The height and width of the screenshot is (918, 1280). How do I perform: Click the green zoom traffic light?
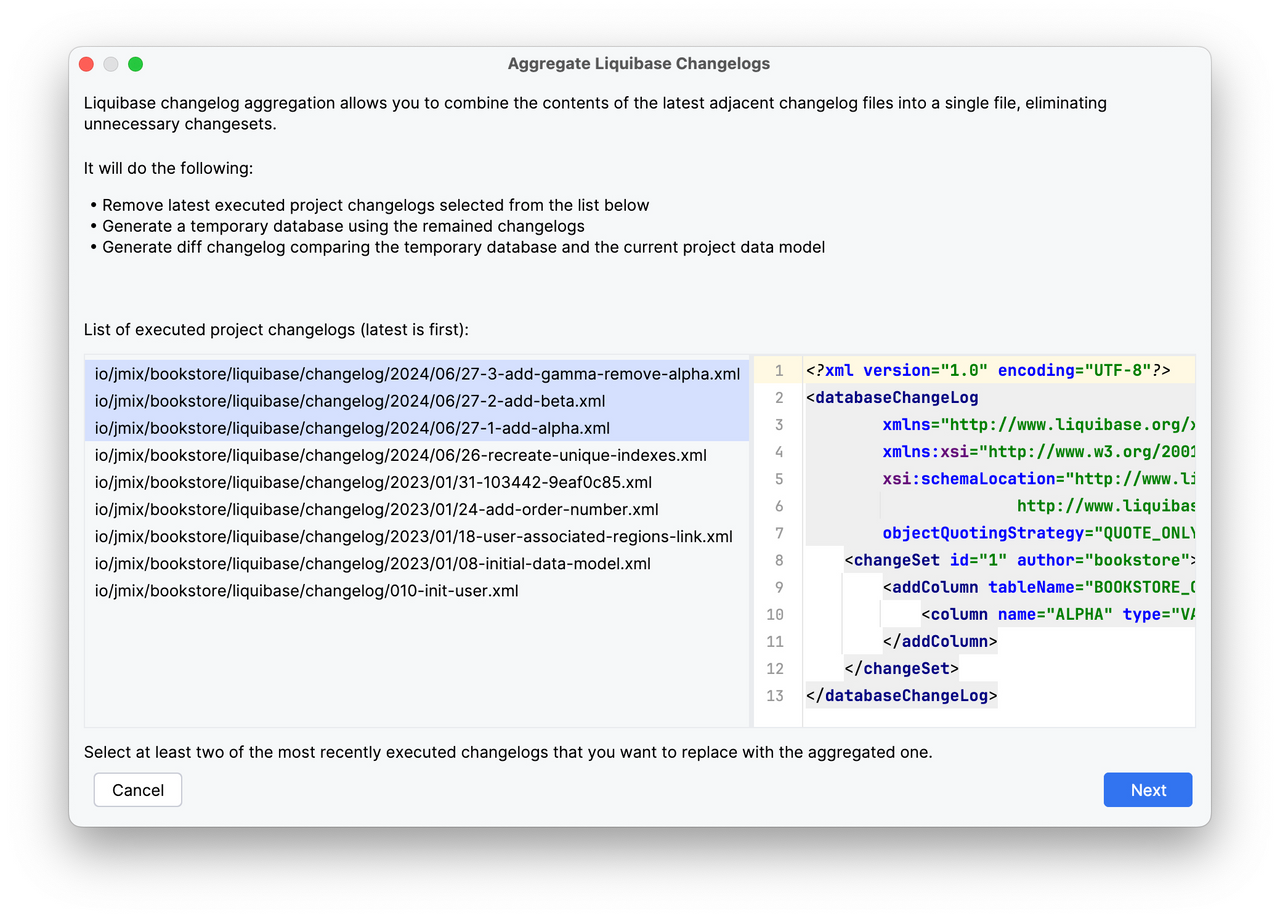(135, 63)
